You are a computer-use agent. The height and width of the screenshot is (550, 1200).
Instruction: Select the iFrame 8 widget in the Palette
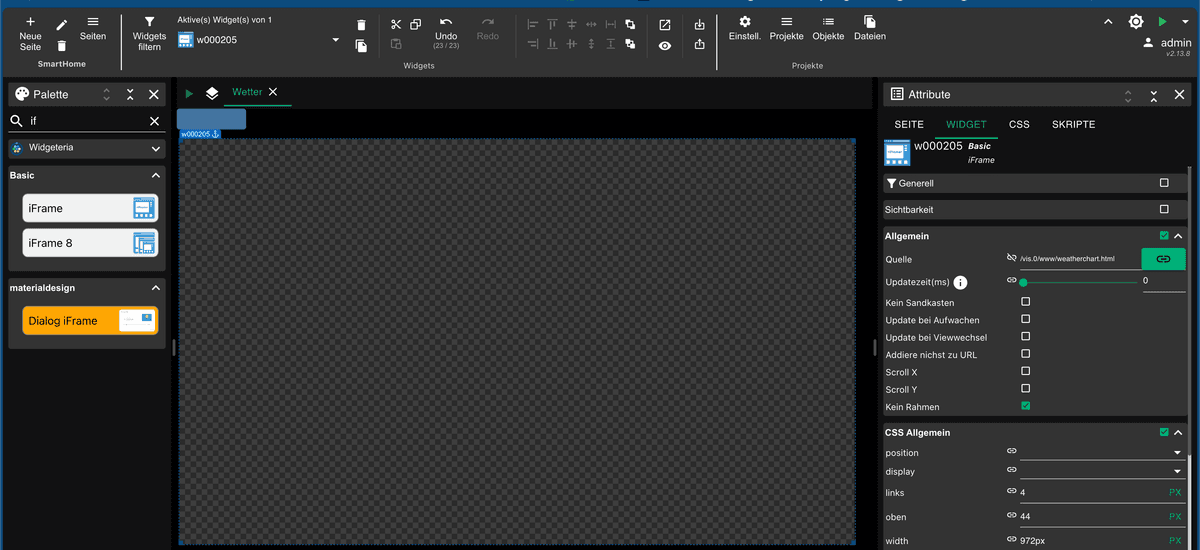[90, 243]
